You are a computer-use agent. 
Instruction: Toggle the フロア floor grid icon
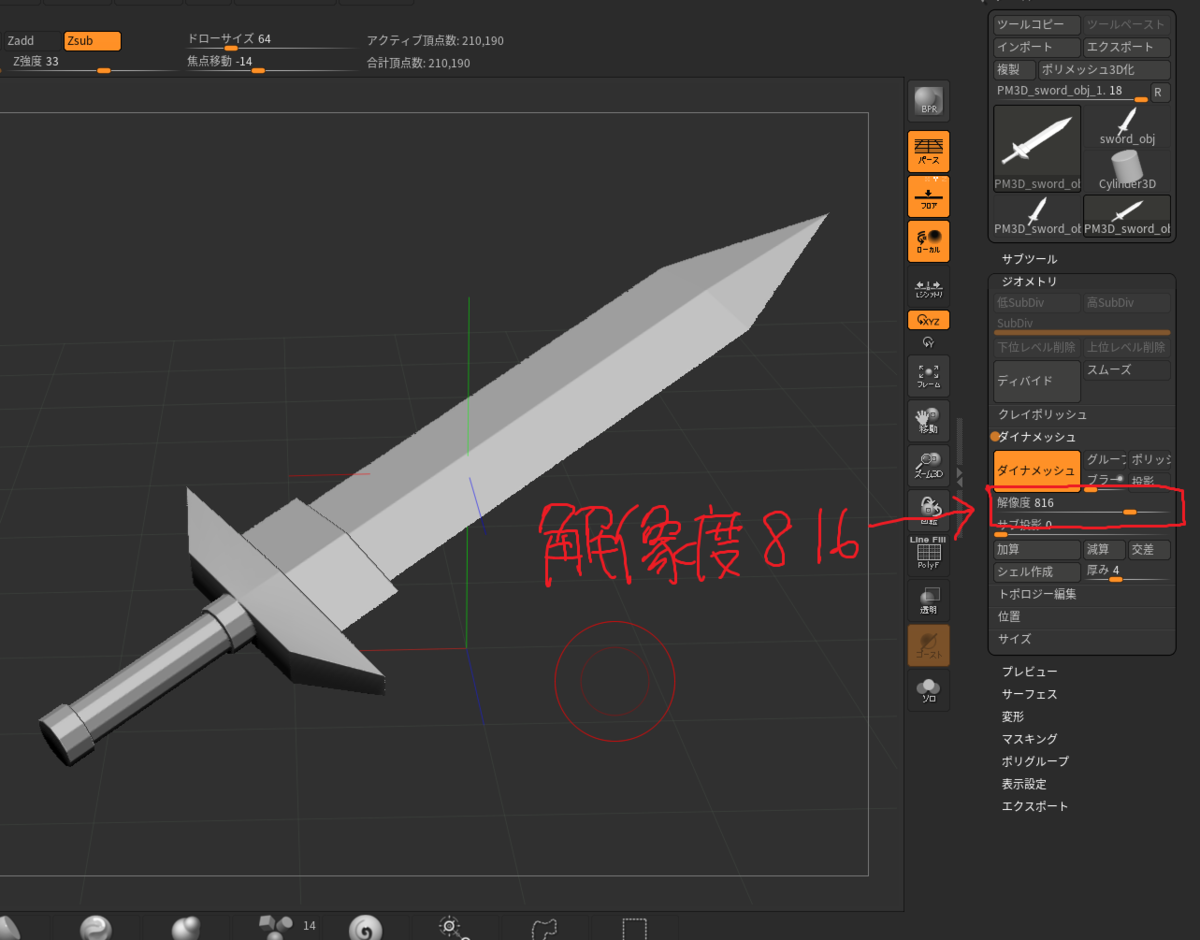[x=929, y=196]
